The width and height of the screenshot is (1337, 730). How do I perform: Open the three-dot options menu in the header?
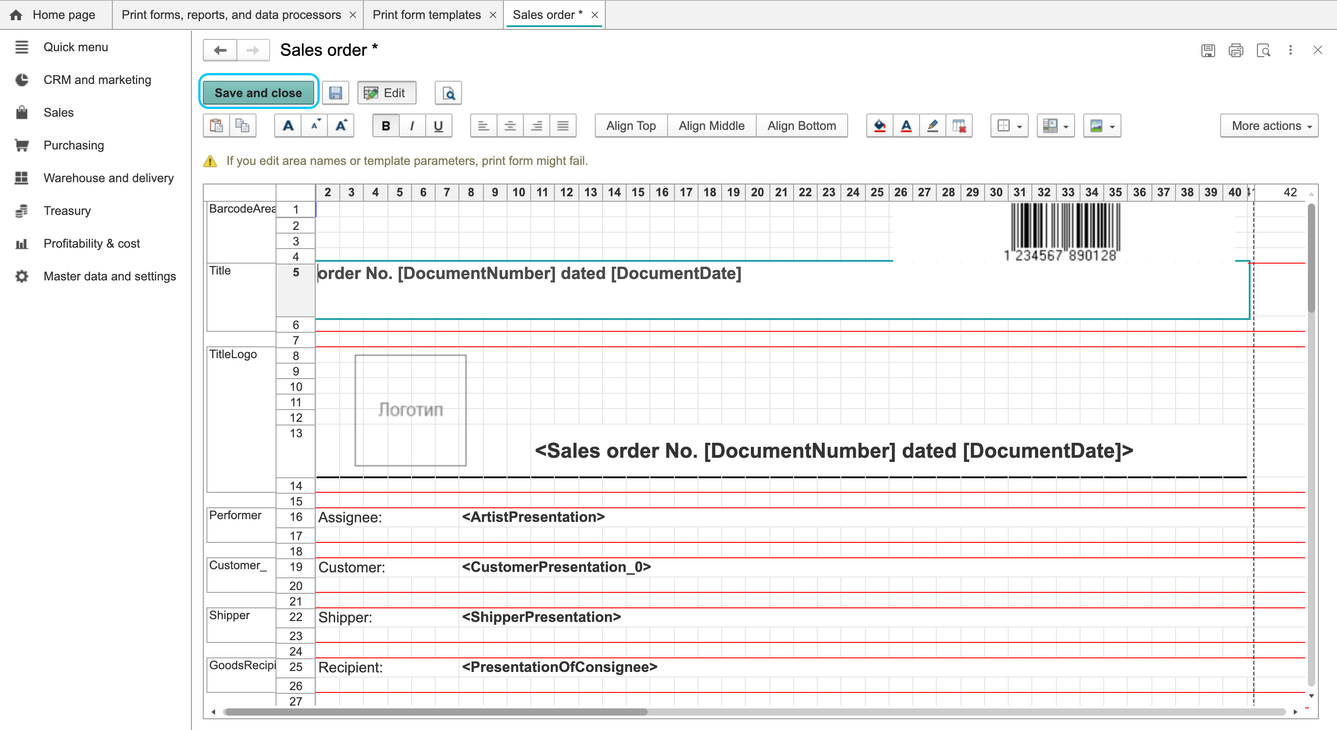[1290, 50]
